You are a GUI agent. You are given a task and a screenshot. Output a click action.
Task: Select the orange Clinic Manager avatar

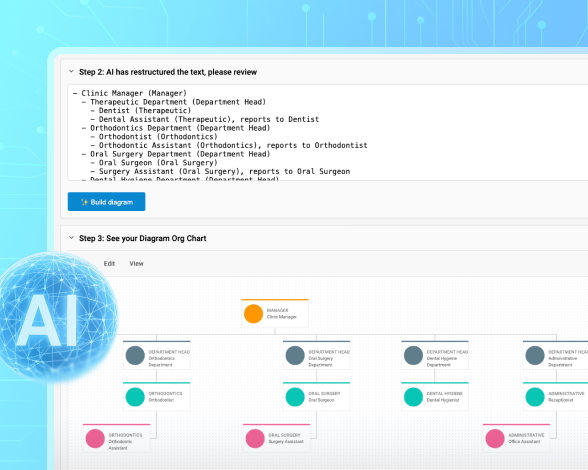pos(253,314)
